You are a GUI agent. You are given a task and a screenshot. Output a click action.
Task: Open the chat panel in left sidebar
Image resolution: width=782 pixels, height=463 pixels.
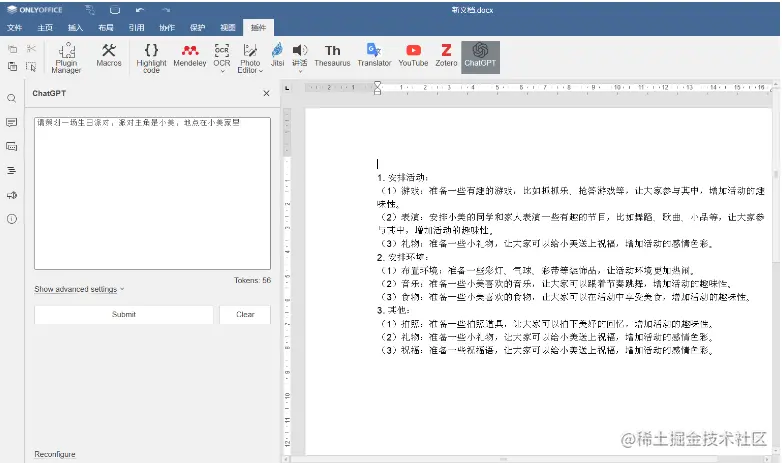click(x=12, y=146)
